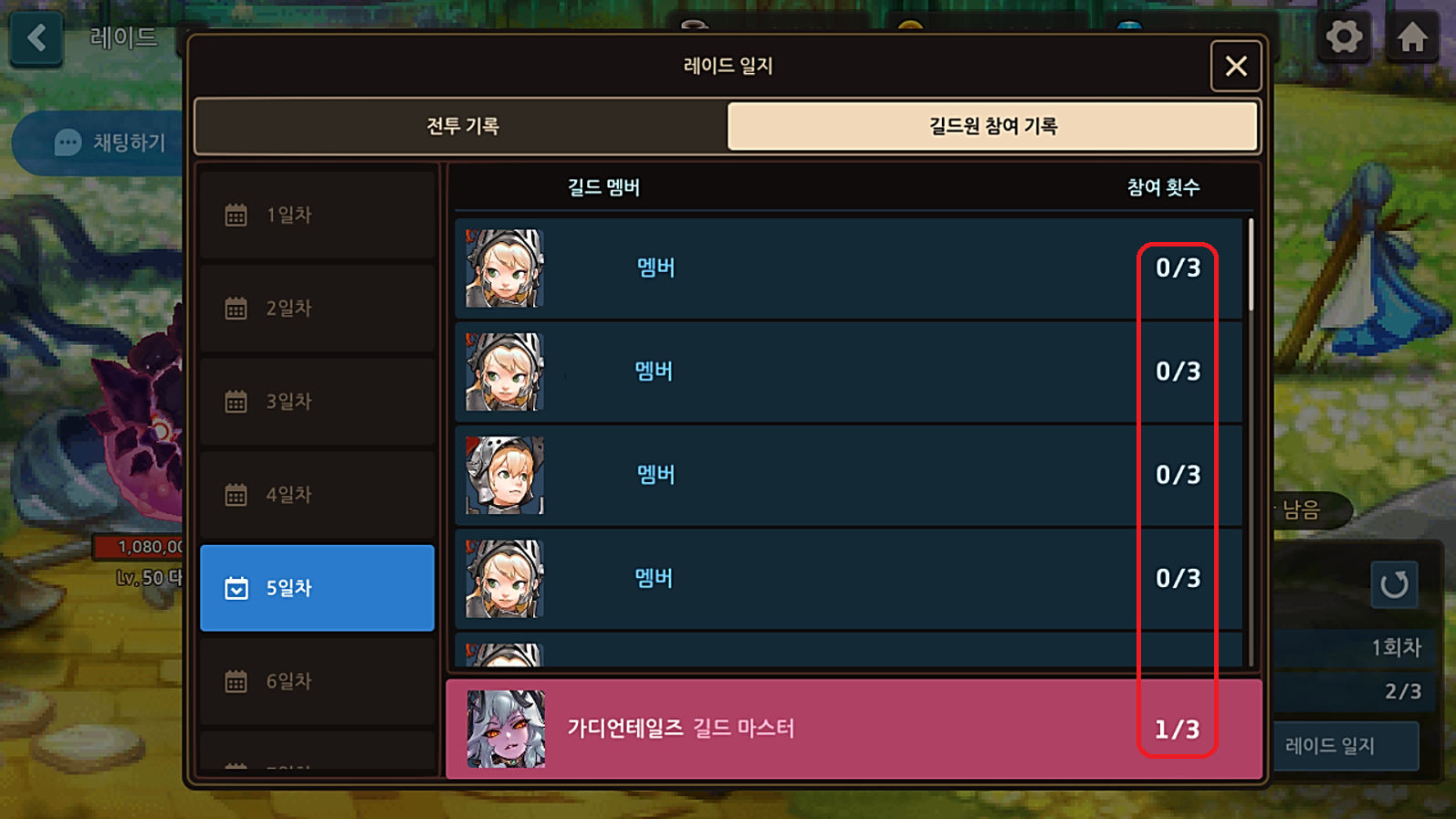This screenshot has width=1456, height=819.
Task: Click the fourth 멤버 row
Action: click(848, 579)
